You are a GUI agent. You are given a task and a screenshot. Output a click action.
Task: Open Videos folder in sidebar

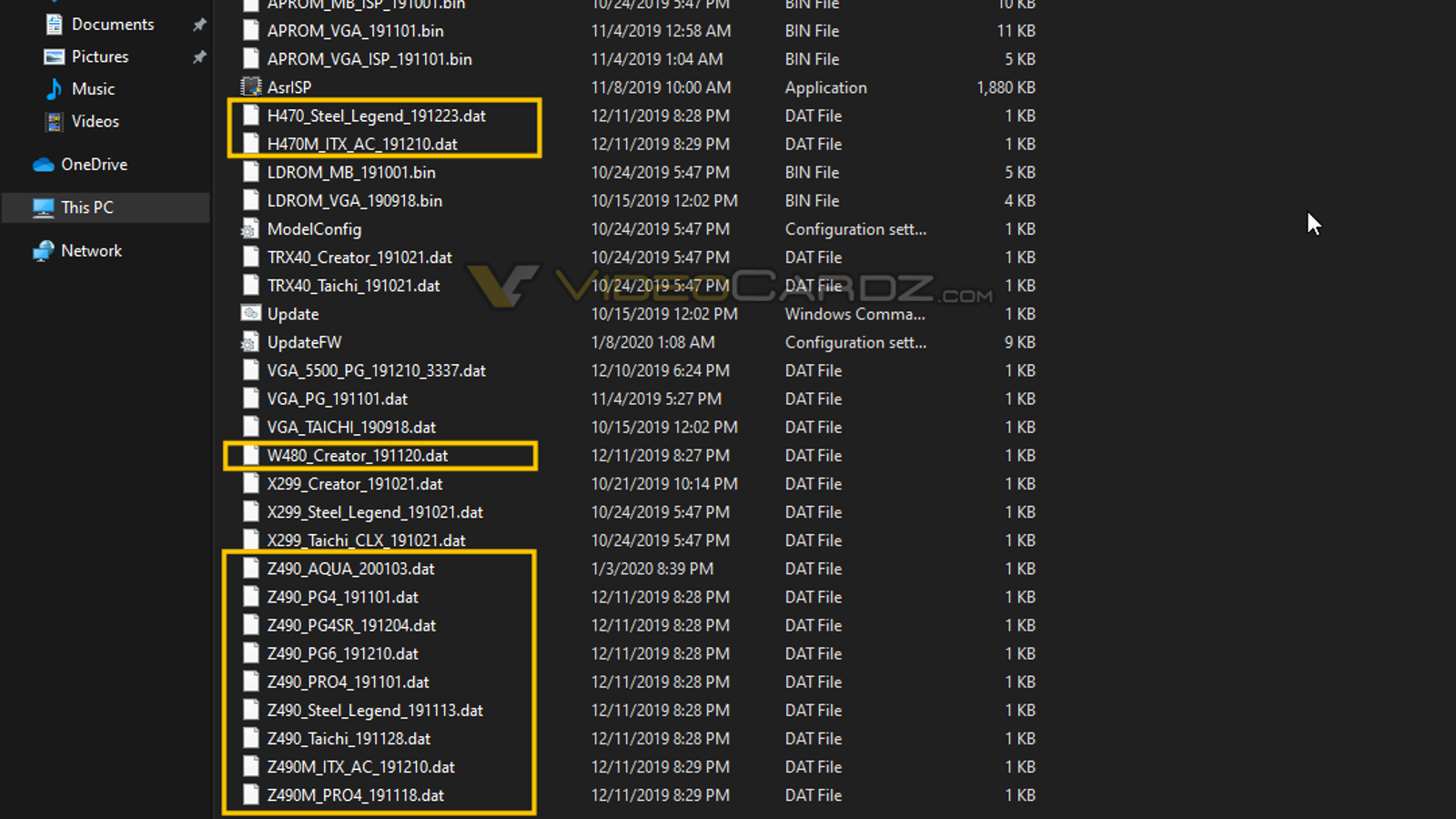95,121
